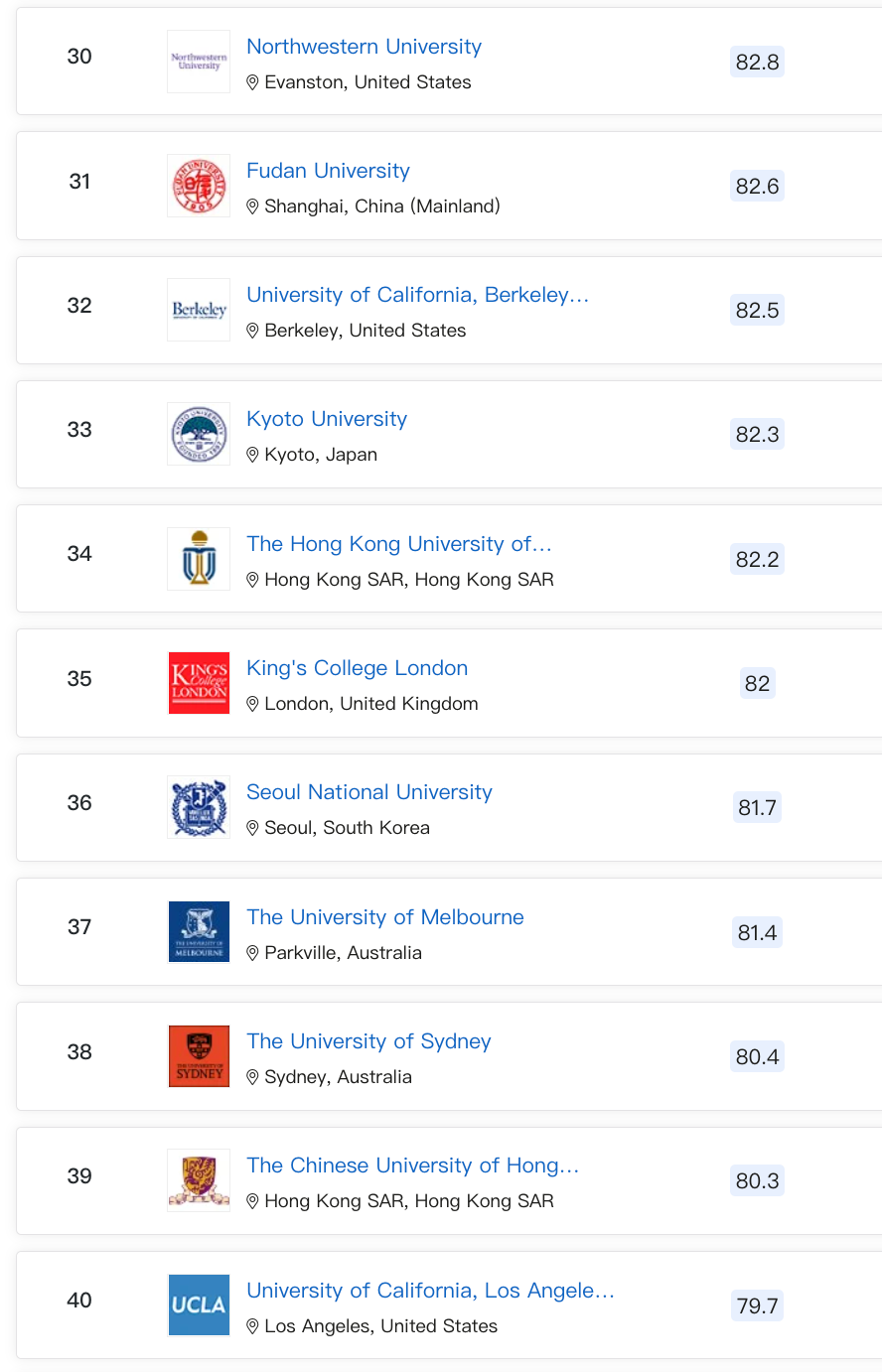
Task: Click the University of Melbourne blue logo
Action: pyautogui.click(x=199, y=932)
